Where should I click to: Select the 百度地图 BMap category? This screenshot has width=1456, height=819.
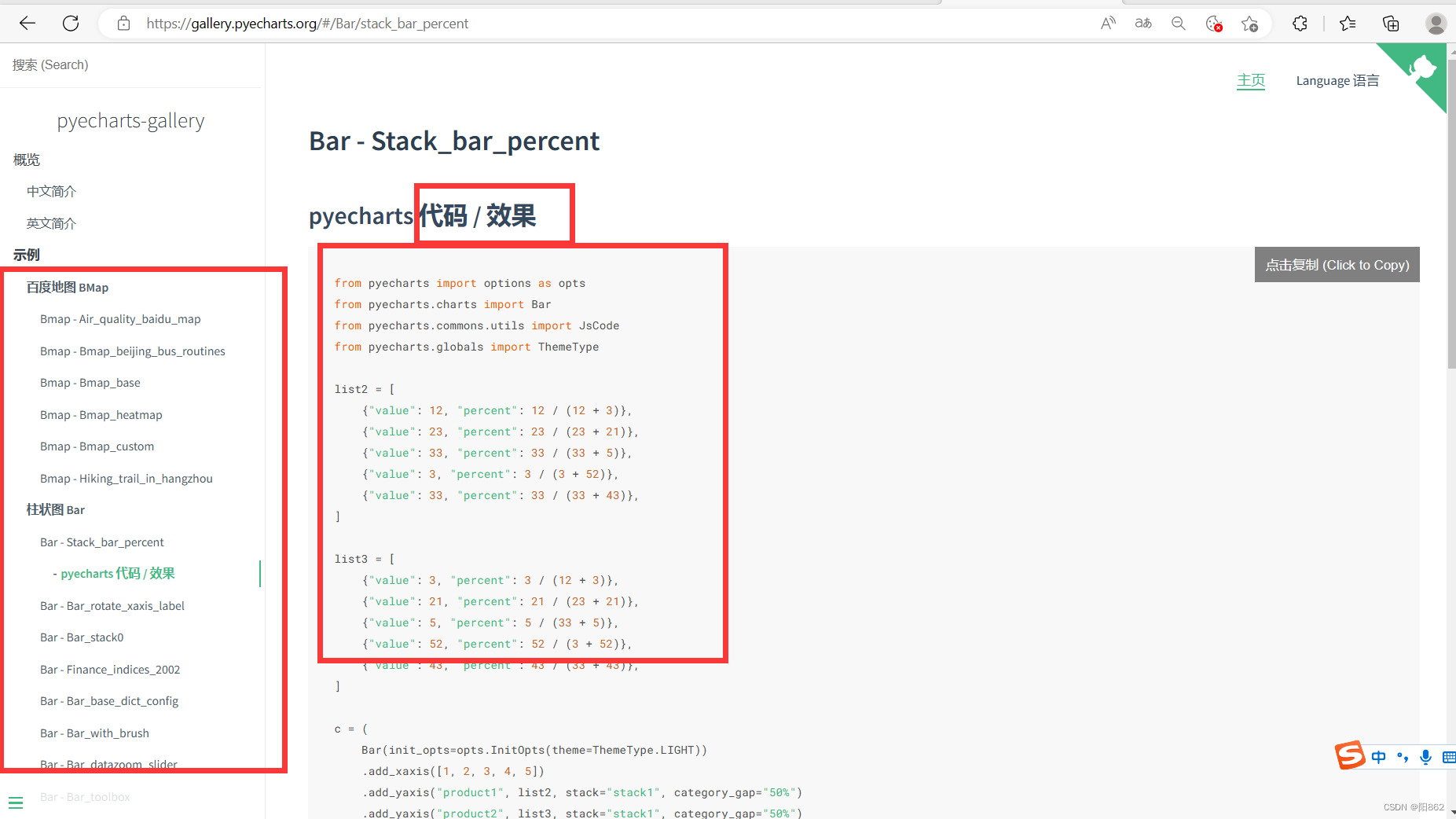(x=68, y=287)
